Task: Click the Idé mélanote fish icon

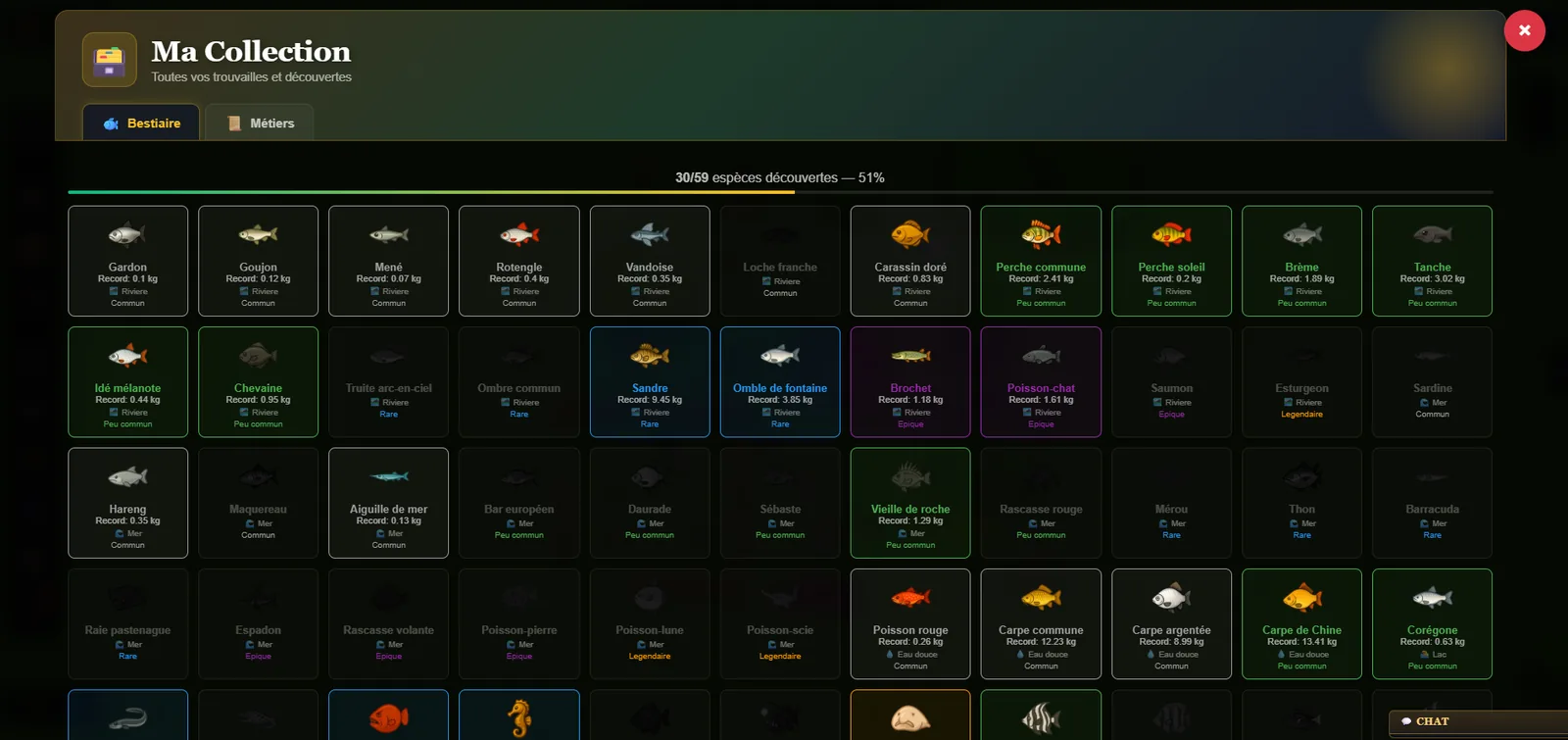Action: pyautogui.click(x=127, y=356)
